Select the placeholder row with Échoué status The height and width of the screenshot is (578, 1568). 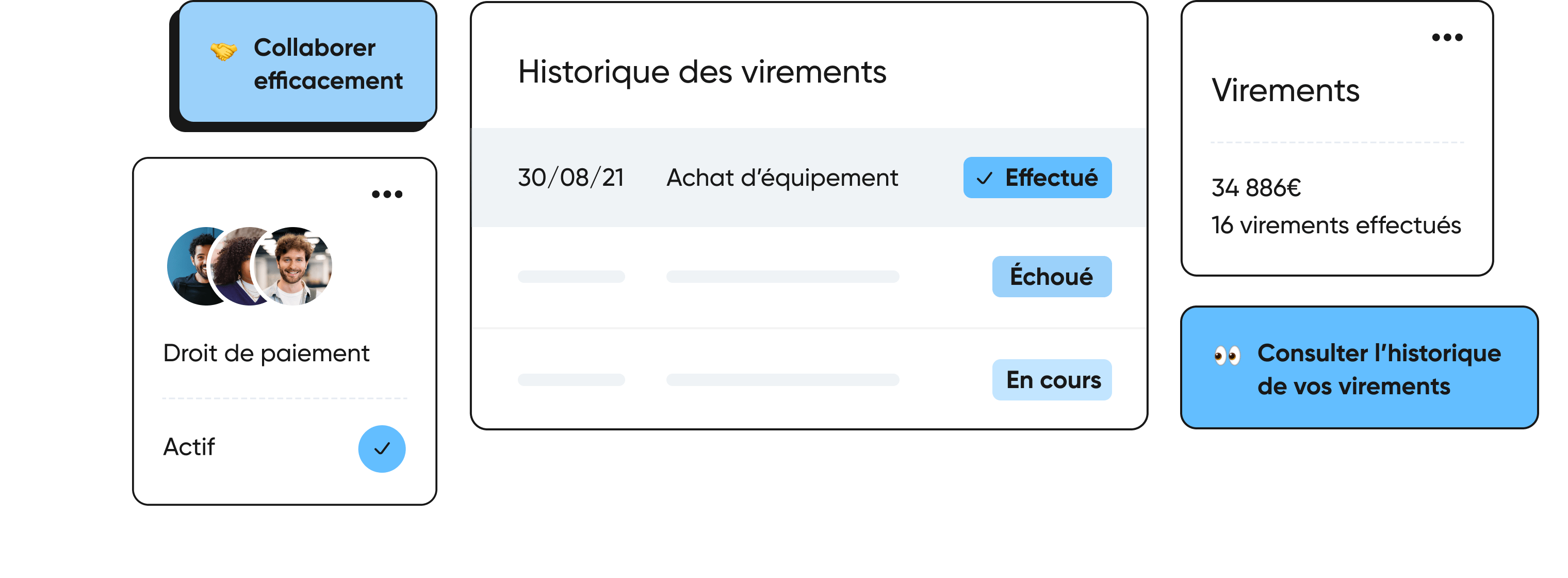pos(809,277)
